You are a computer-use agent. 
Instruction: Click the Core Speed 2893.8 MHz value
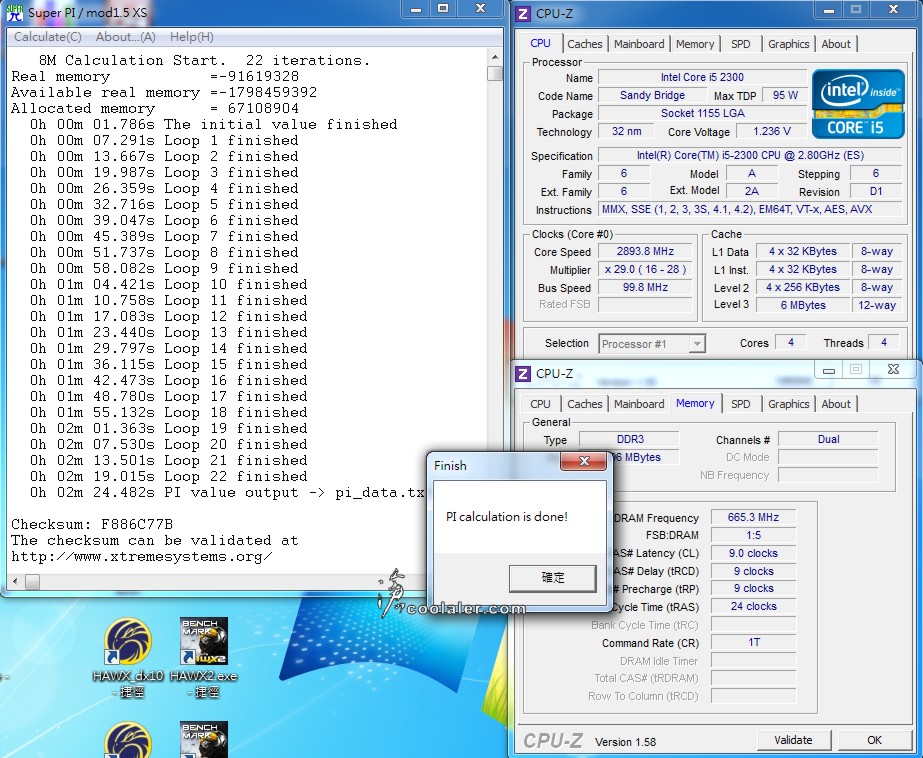click(x=645, y=251)
